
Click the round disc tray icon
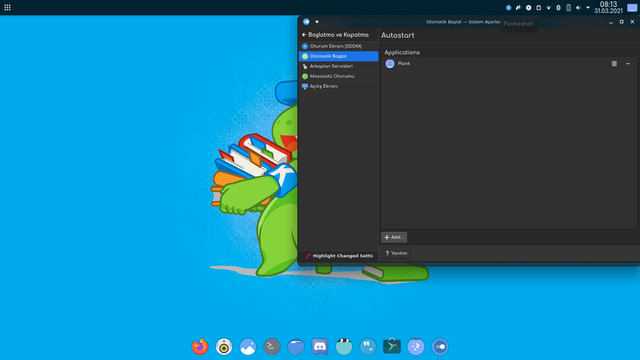[529, 7]
